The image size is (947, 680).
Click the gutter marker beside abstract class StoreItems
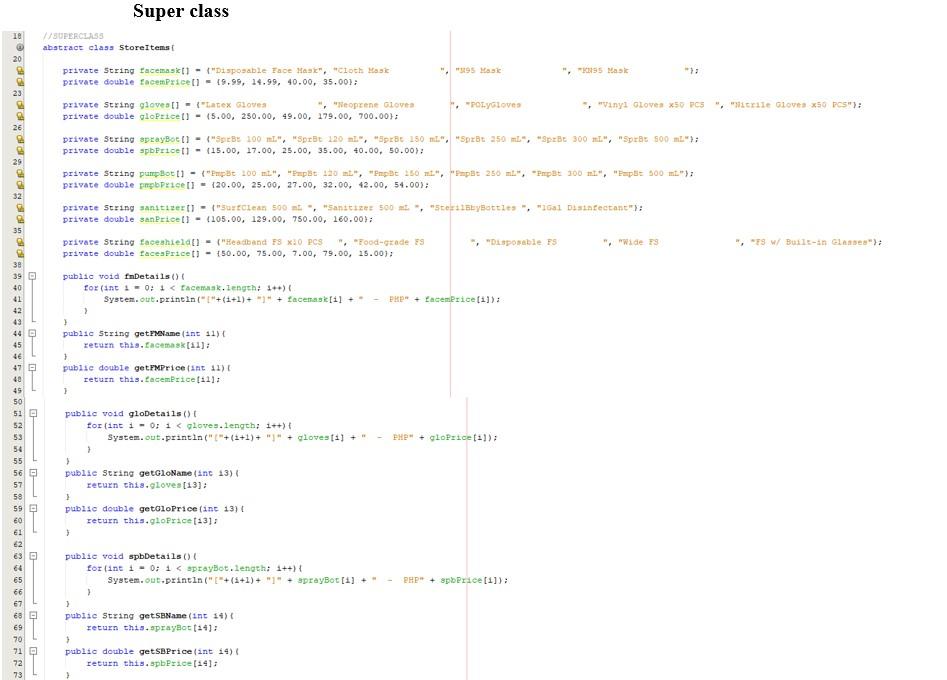coord(20,48)
